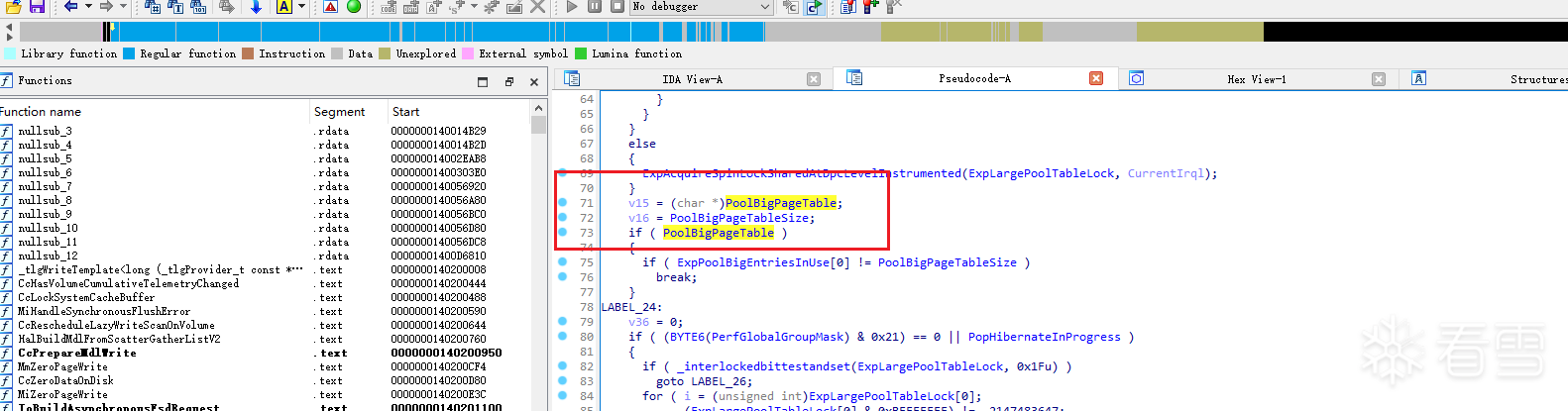Close the Functions panel
The height and width of the screenshot is (411, 1568).
point(534,82)
